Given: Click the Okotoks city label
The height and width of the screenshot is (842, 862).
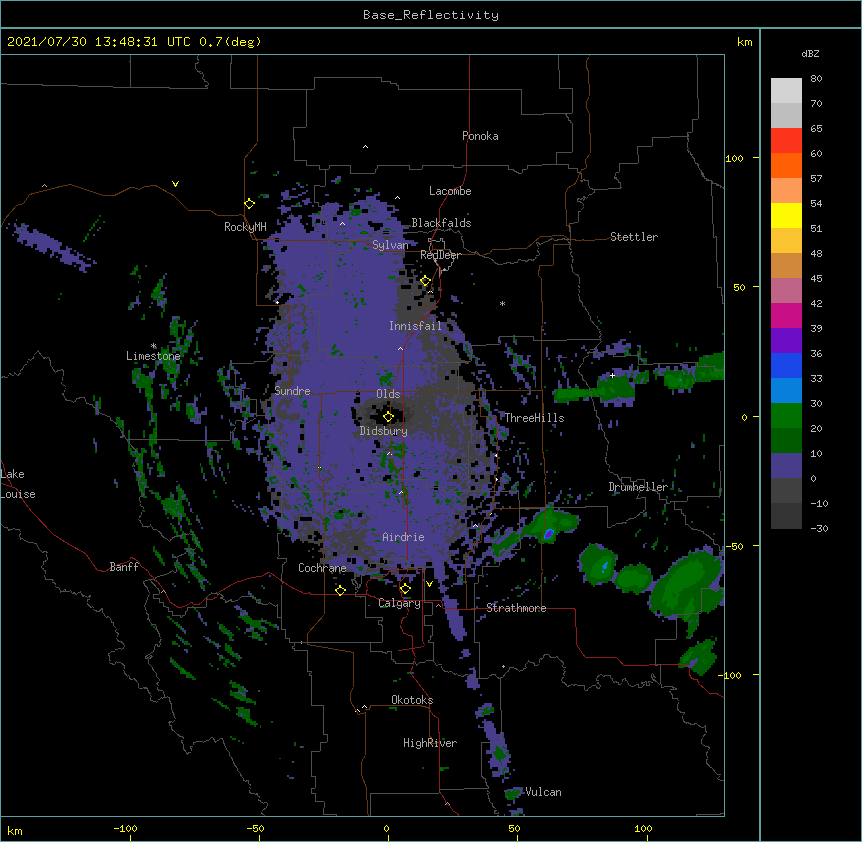Looking at the screenshot, I should 412,700.
